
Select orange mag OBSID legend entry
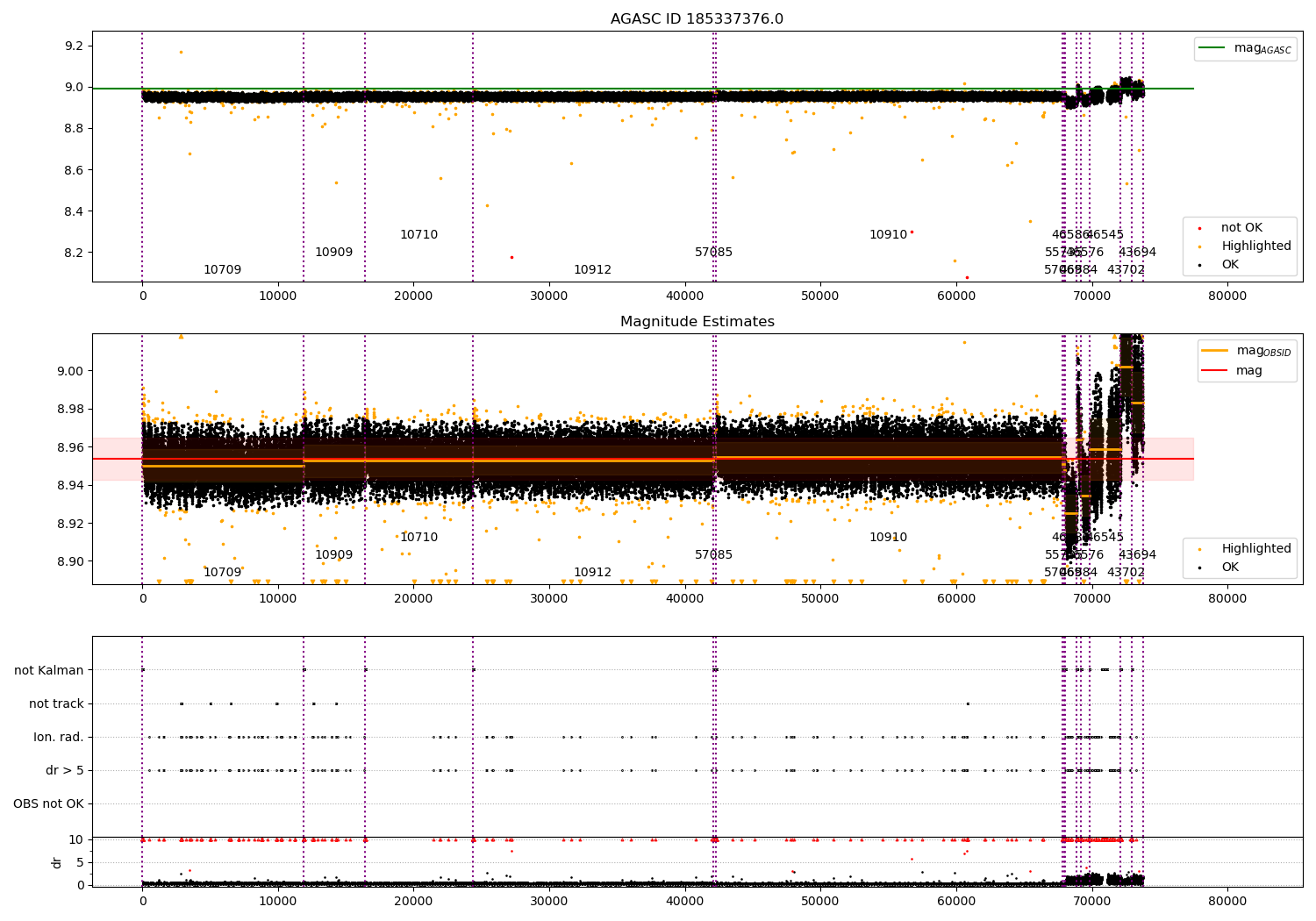[x=1247, y=351]
